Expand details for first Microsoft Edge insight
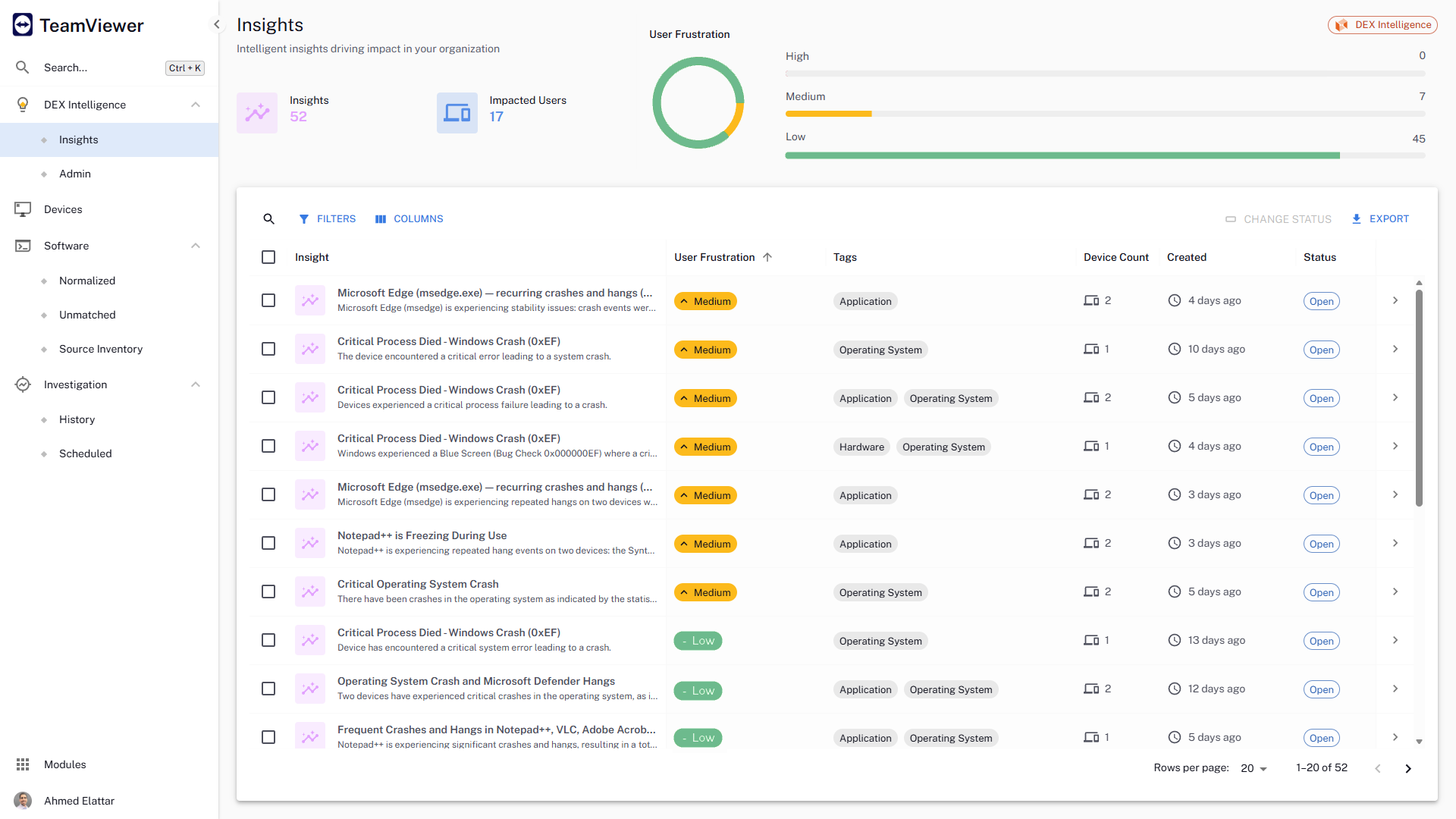 1395,300
